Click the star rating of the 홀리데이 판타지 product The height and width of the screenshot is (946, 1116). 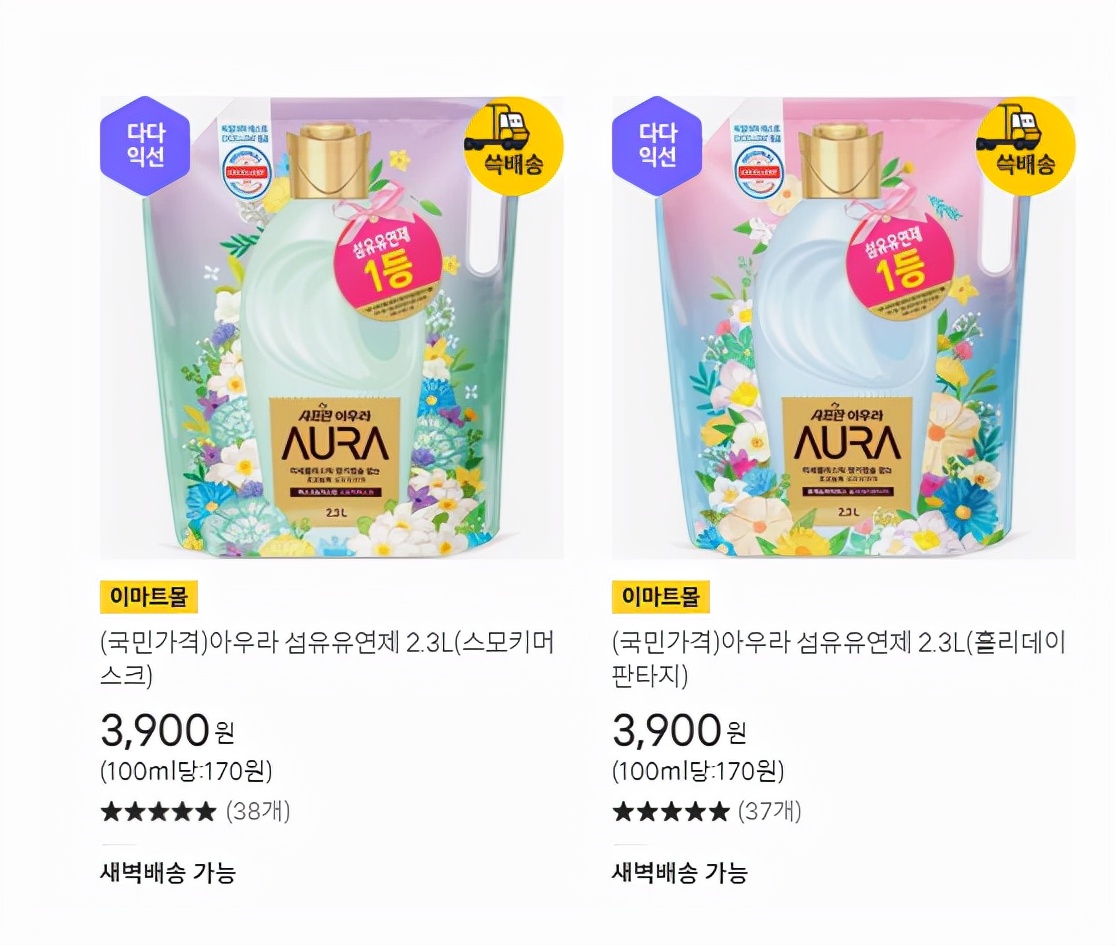[670, 811]
